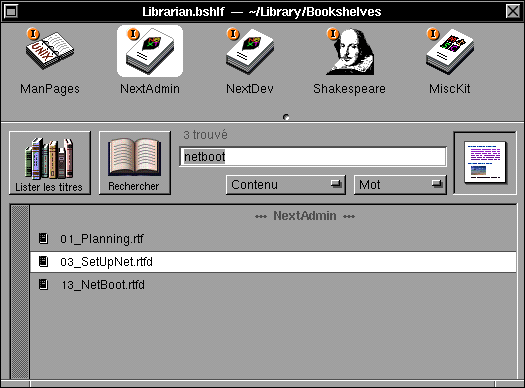This screenshot has height=388, width=525.
Task: Select the MiscKit book icon
Action: click(x=450, y=51)
